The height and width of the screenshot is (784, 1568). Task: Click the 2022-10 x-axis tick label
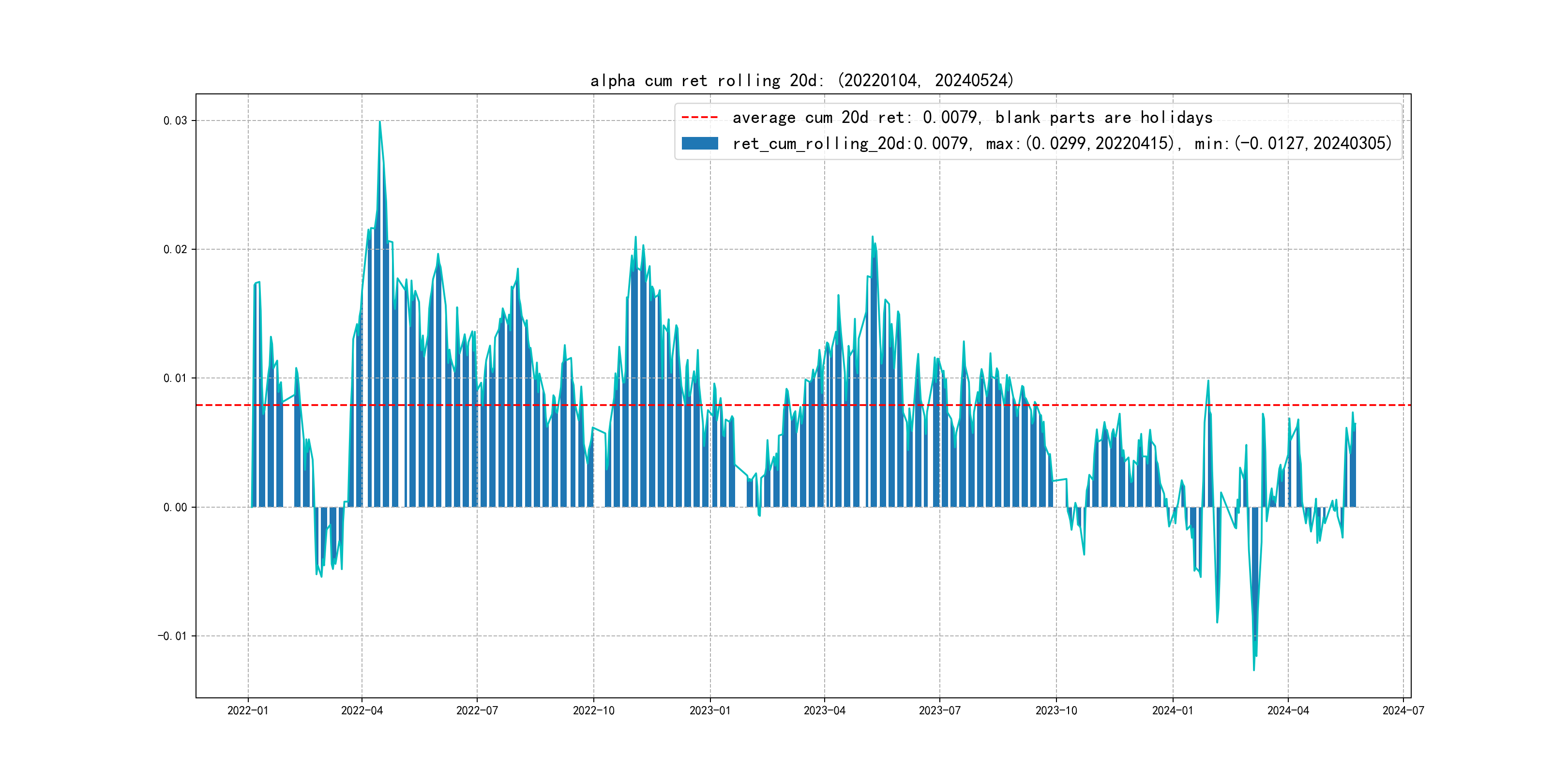[x=593, y=710]
